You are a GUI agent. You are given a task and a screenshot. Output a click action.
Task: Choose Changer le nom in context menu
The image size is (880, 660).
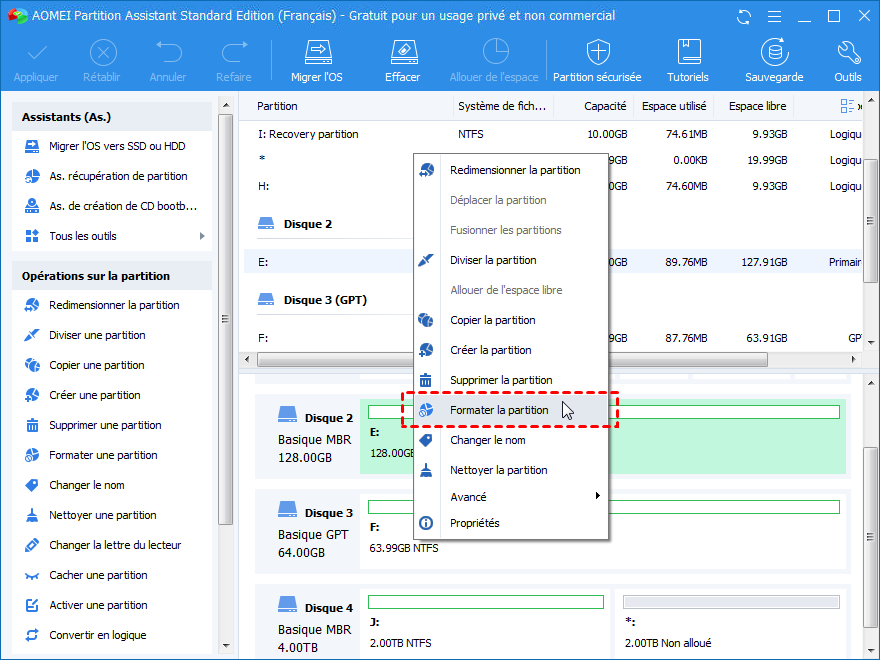point(511,441)
